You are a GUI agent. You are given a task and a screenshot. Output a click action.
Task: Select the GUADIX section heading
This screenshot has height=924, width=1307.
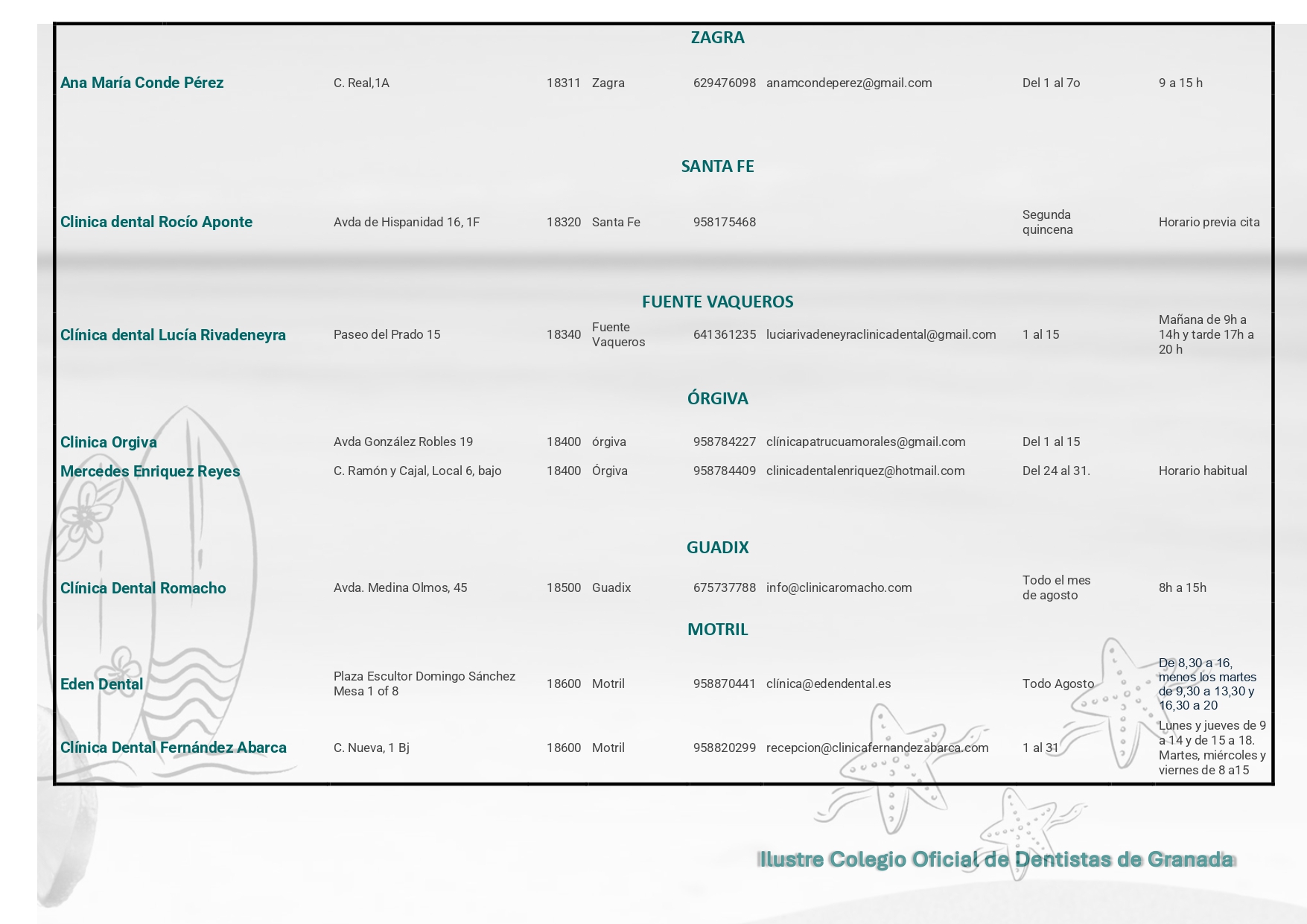(x=717, y=548)
